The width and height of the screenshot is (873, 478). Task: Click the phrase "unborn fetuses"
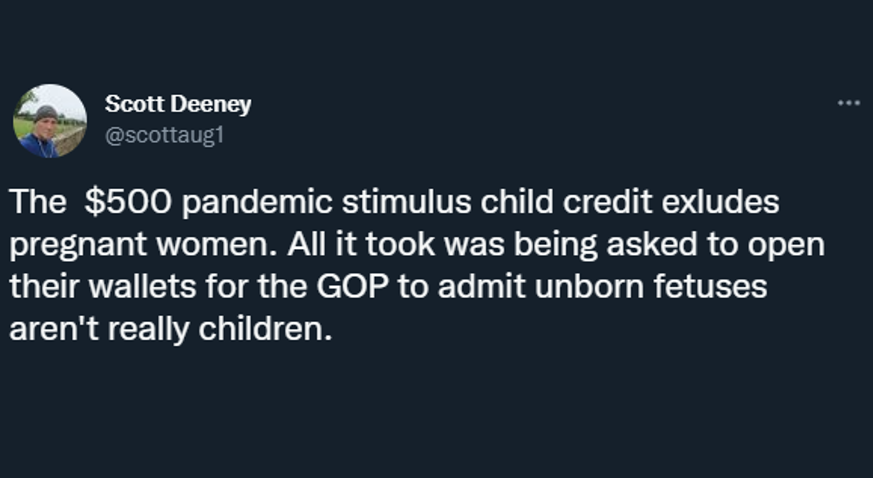[x=651, y=287]
